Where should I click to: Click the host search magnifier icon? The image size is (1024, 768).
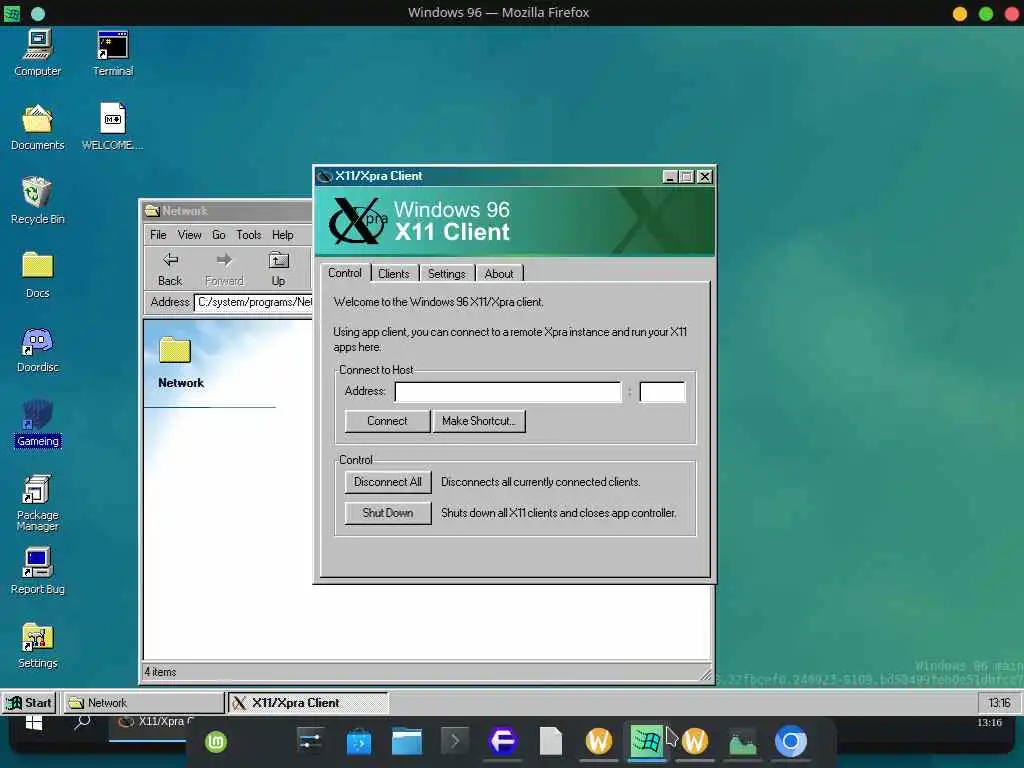82,722
